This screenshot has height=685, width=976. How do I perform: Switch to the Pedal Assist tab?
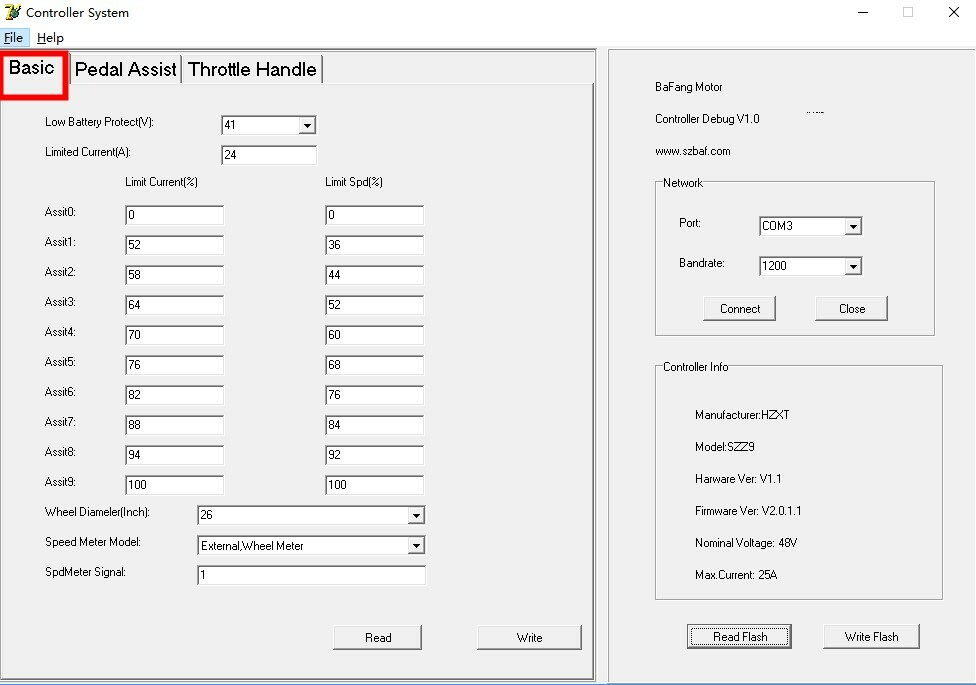point(126,69)
